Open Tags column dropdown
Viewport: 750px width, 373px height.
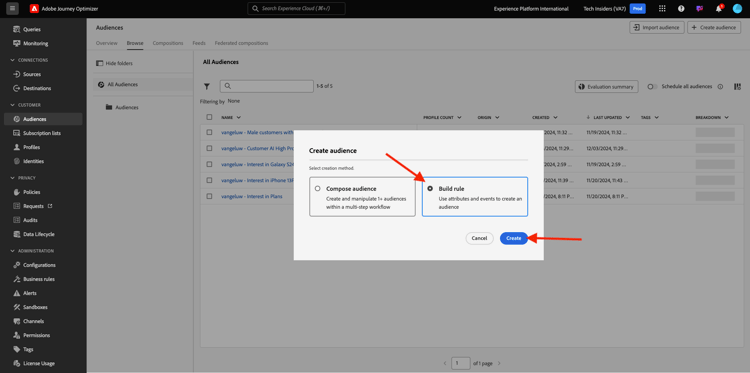656,117
